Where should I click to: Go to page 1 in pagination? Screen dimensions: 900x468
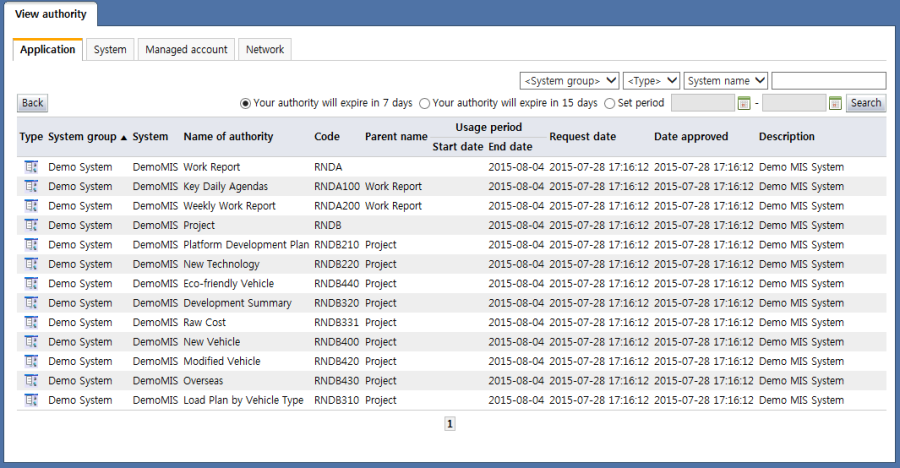point(450,424)
